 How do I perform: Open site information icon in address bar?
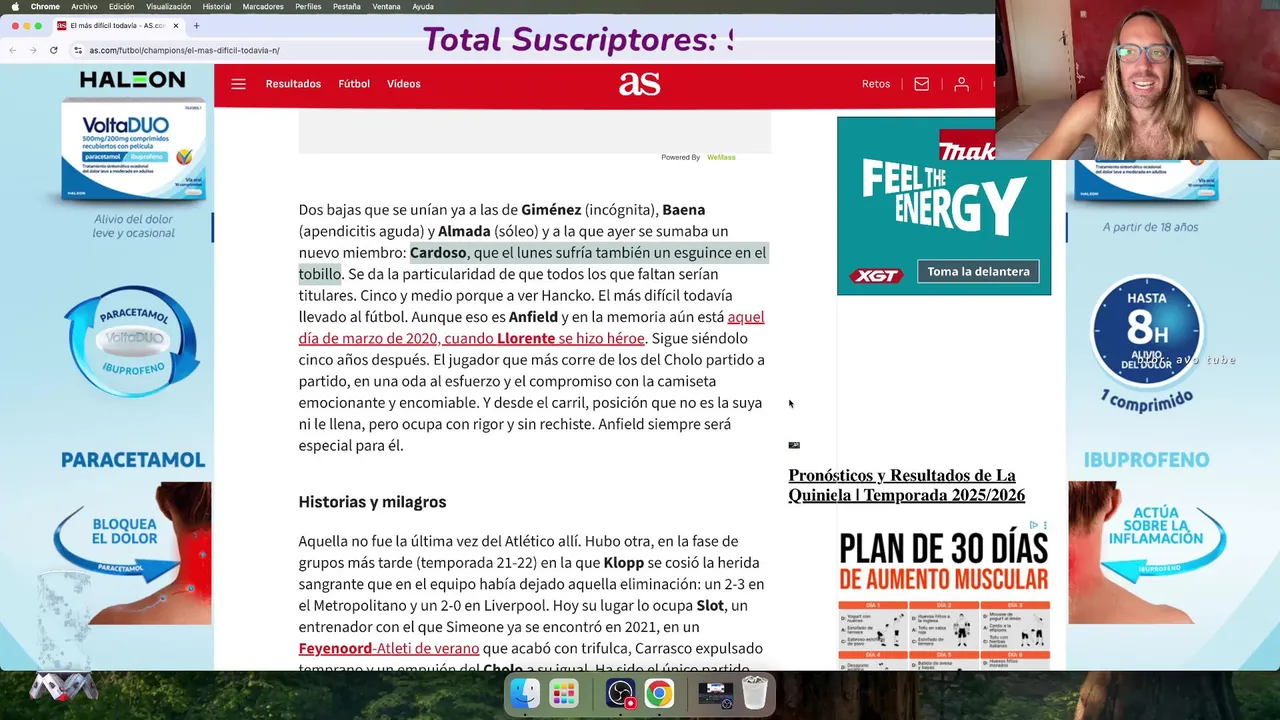78,50
